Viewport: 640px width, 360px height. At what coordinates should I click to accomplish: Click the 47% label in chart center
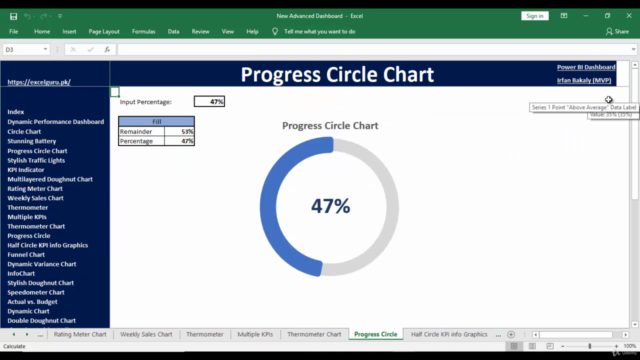tap(330, 206)
